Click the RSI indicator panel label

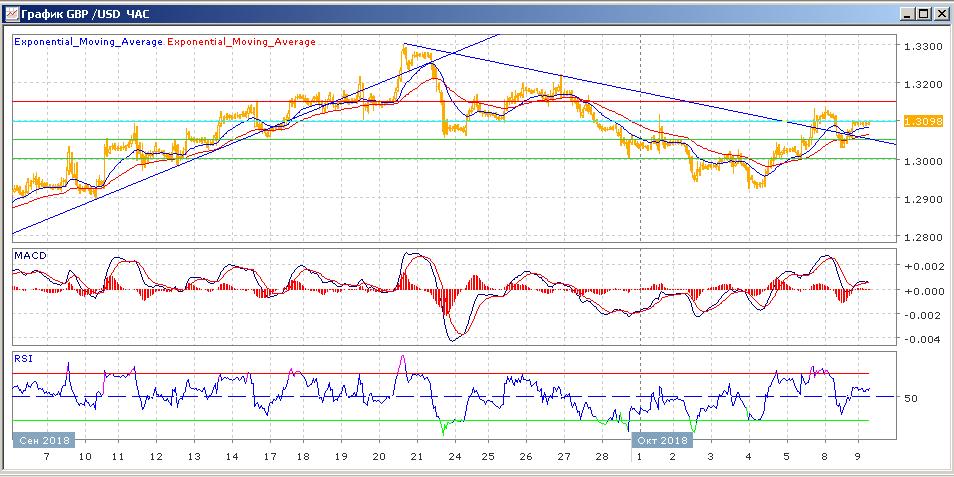22,357
